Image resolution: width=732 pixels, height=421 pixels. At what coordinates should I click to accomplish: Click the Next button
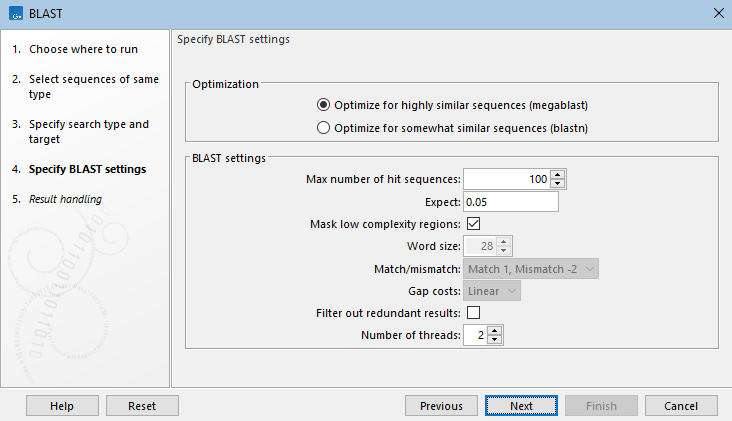tap(521, 405)
